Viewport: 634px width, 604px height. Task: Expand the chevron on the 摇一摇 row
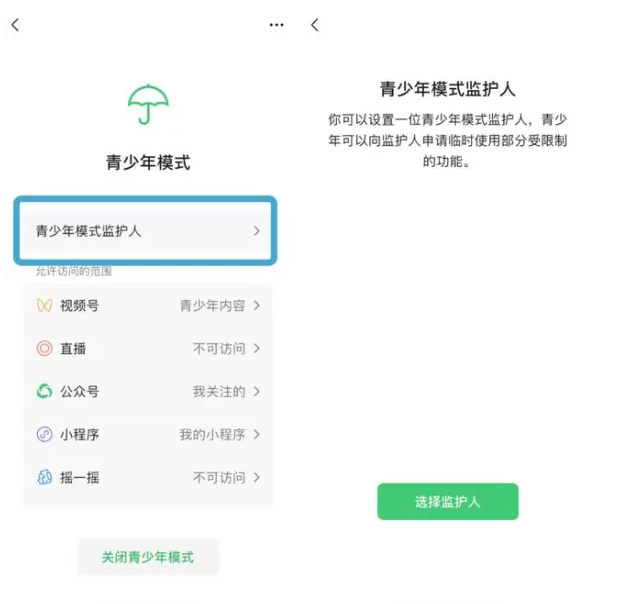tap(256, 477)
